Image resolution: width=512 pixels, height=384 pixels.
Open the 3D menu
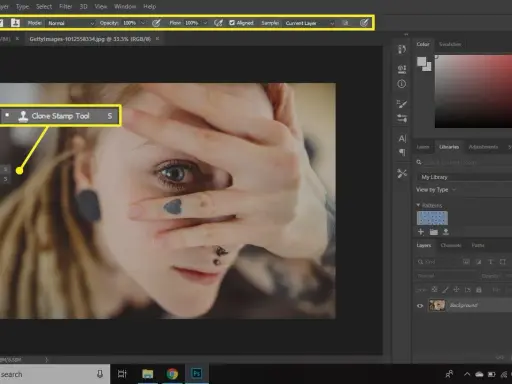83,6
